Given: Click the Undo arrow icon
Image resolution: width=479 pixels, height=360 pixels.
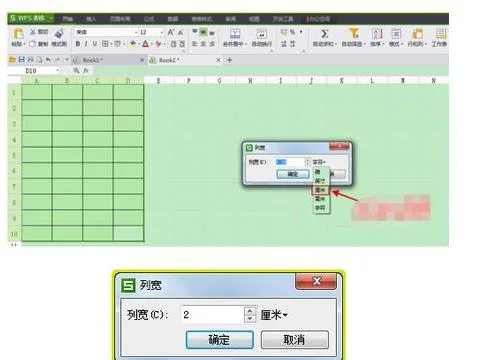Looking at the screenshot, I should coord(48,60).
